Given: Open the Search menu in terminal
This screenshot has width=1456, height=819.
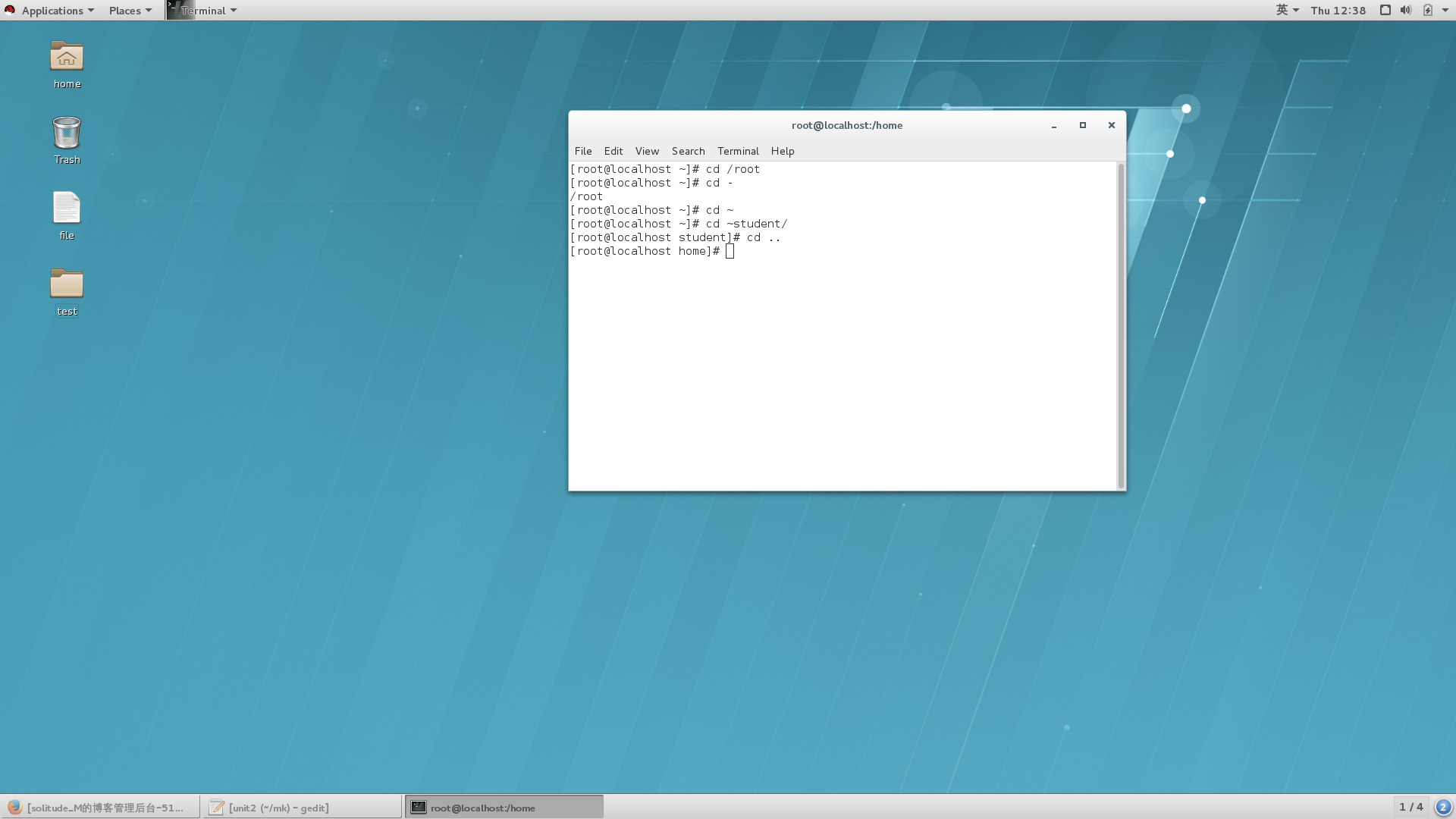Looking at the screenshot, I should click(x=688, y=151).
